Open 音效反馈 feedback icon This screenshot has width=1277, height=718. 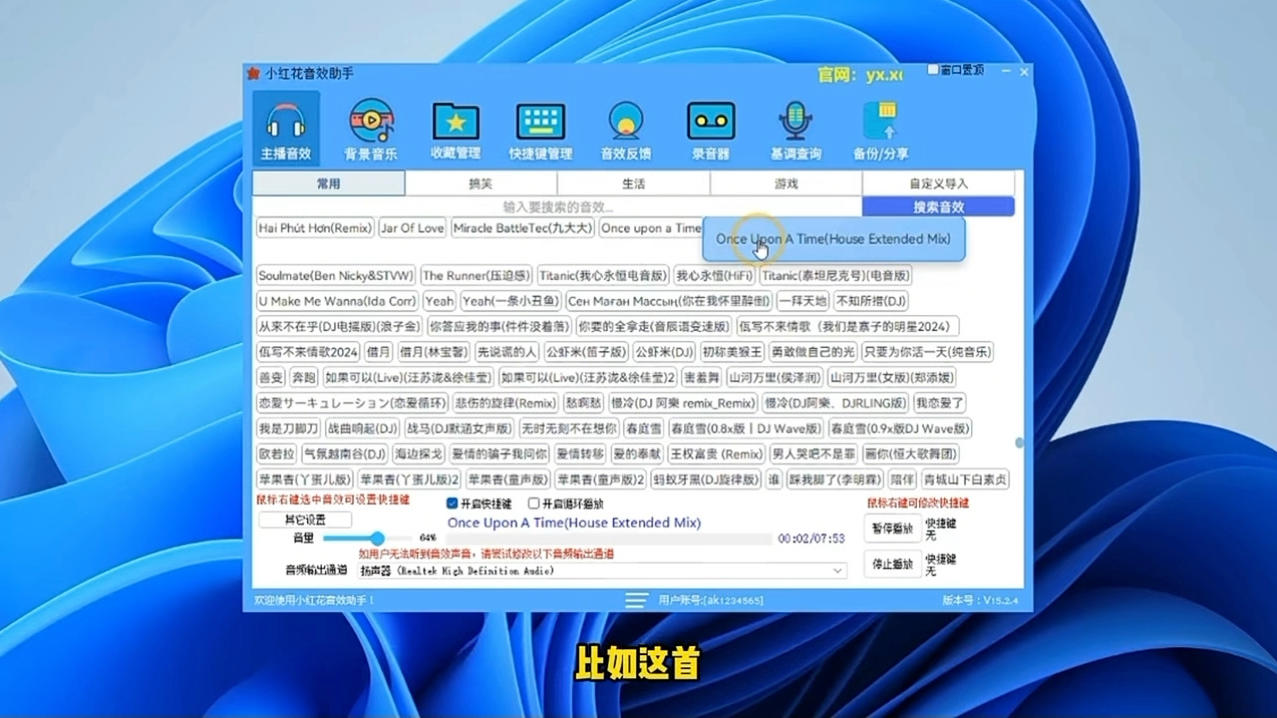pyautogui.click(x=626, y=128)
